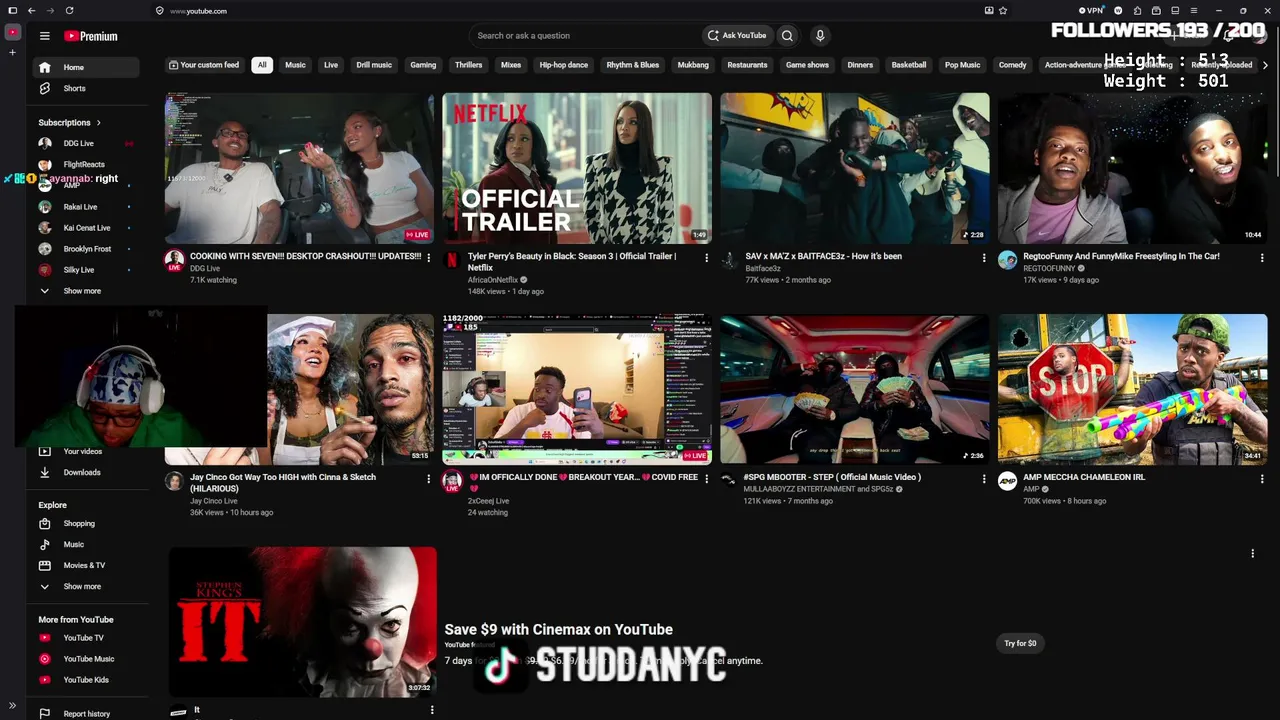
Task: Select the Hip-hop dance filter chip
Action: click(564, 65)
